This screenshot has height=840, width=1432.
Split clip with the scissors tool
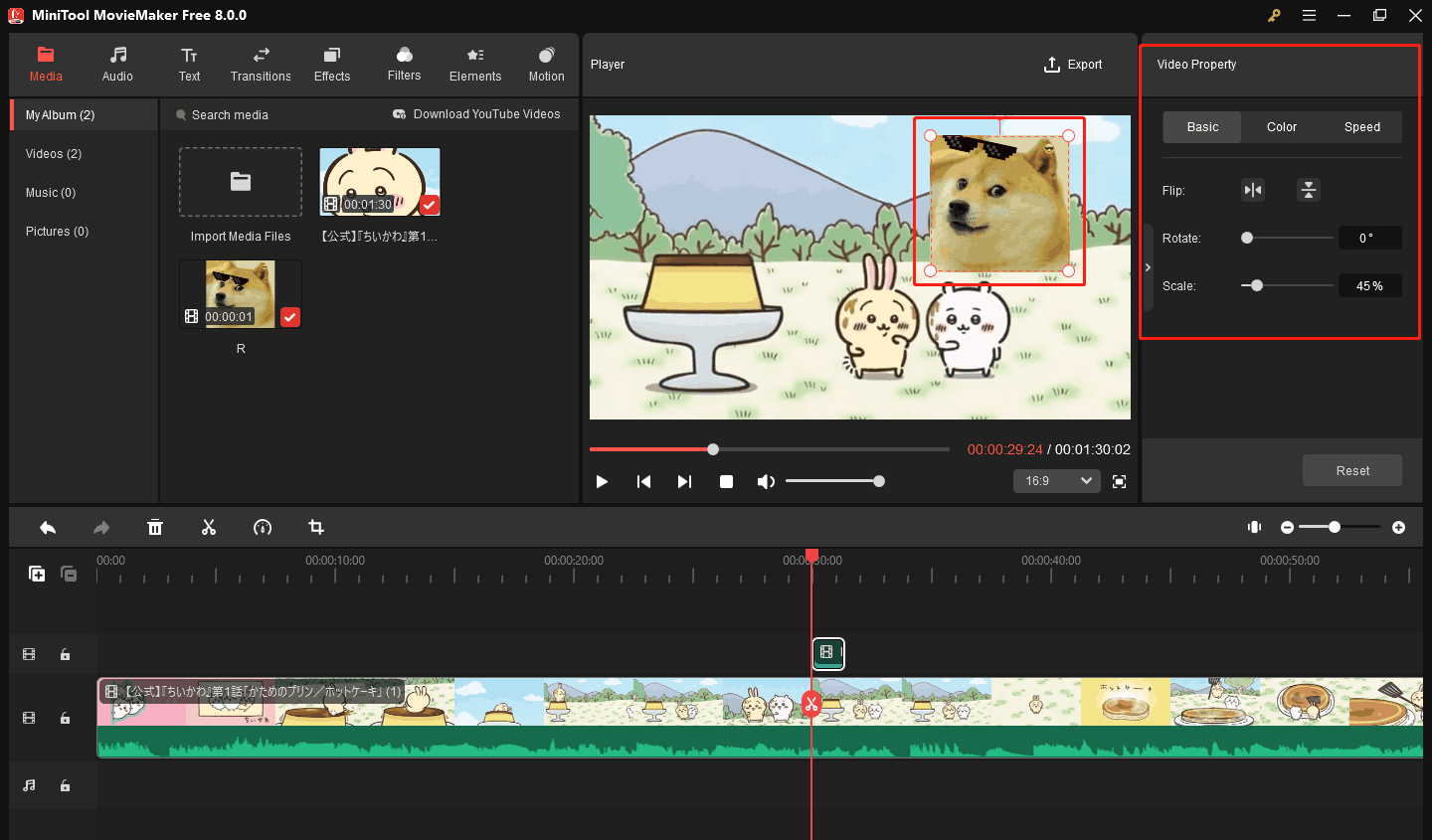tap(209, 528)
